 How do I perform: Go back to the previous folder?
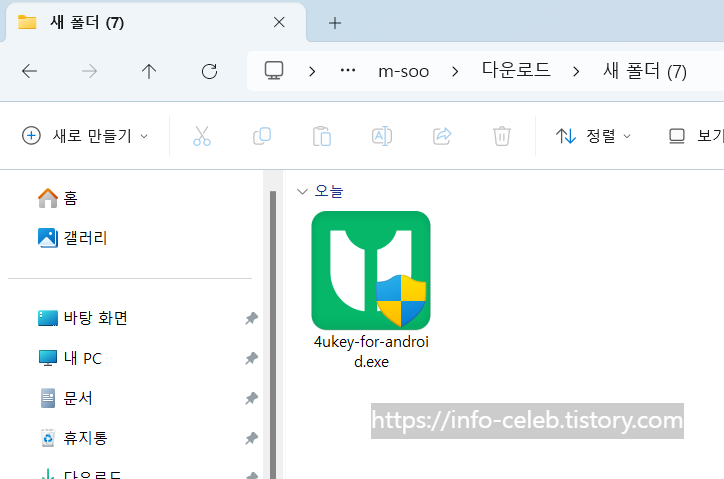pos(30,71)
